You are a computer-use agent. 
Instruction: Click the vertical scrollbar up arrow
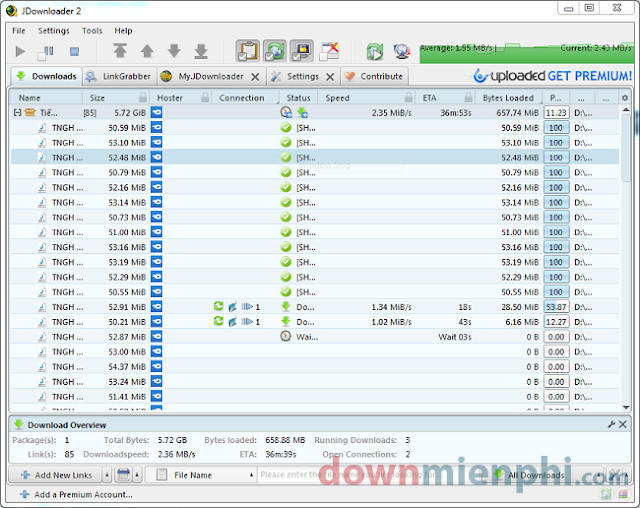(626, 110)
